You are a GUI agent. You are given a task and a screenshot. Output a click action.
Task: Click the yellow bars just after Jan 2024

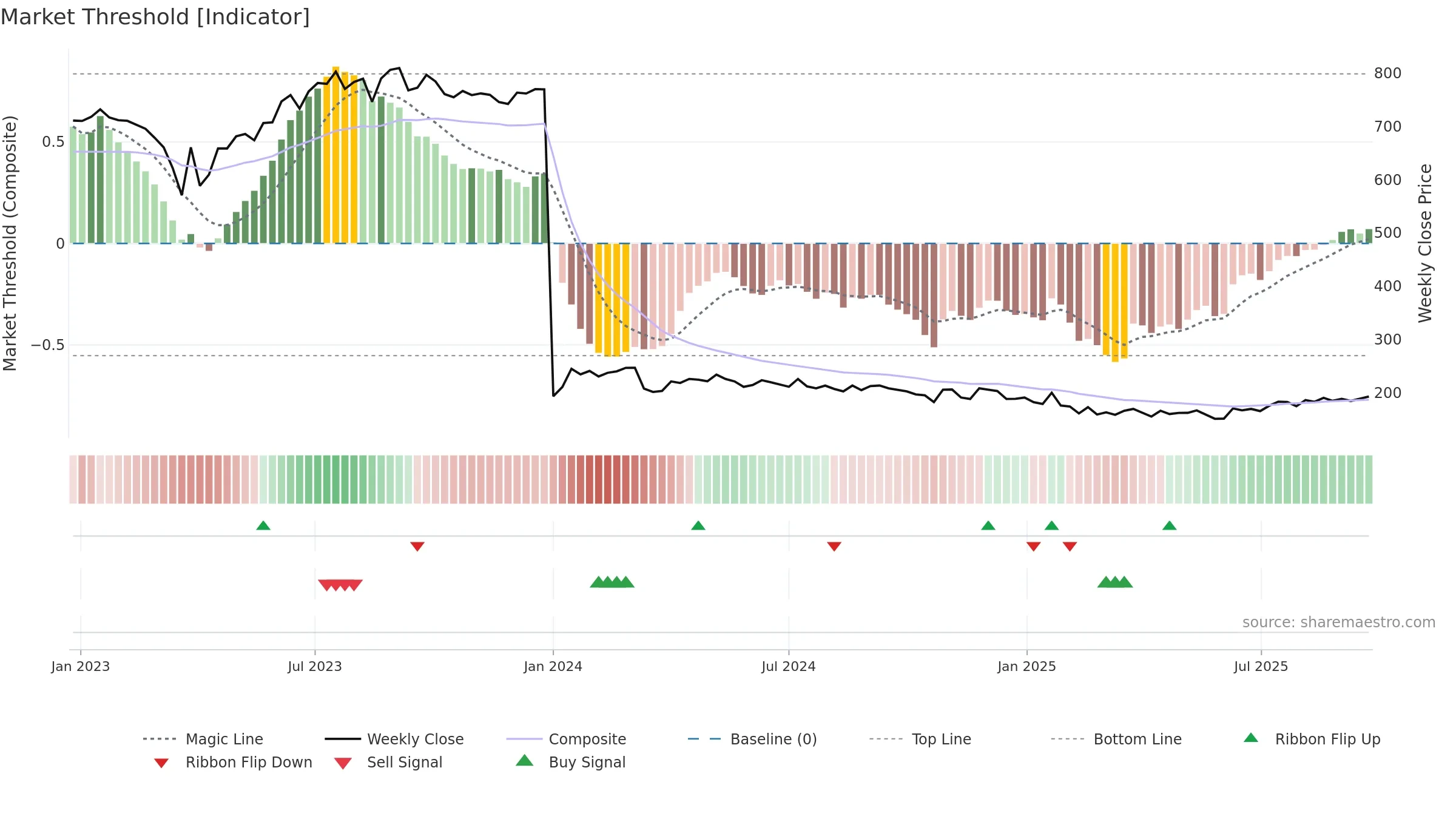pyautogui.click(x=612, y=300)
